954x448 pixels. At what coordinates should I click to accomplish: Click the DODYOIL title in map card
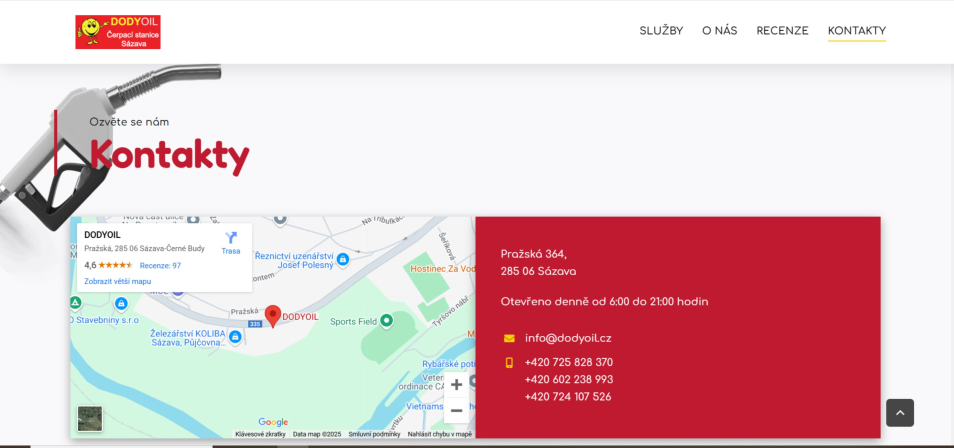point(102,234)
